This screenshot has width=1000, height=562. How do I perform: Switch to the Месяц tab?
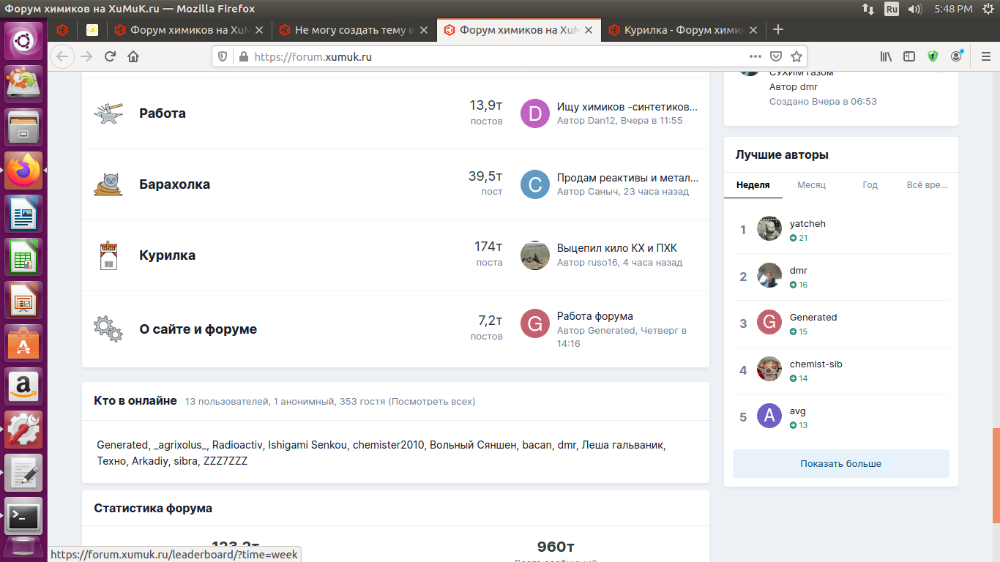click(x=811, y=185)
